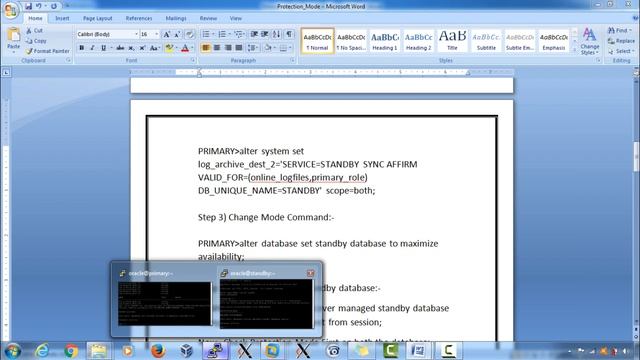640x360 pixels.
Task: Open the font color dropdown arrow
Action: tap(192, 48)
